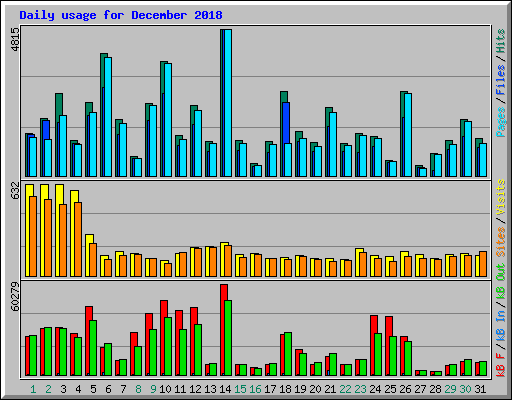Screen dimensions: 512x400
Task: Select day label '12' on the x-axis
Action: [195, 389]
